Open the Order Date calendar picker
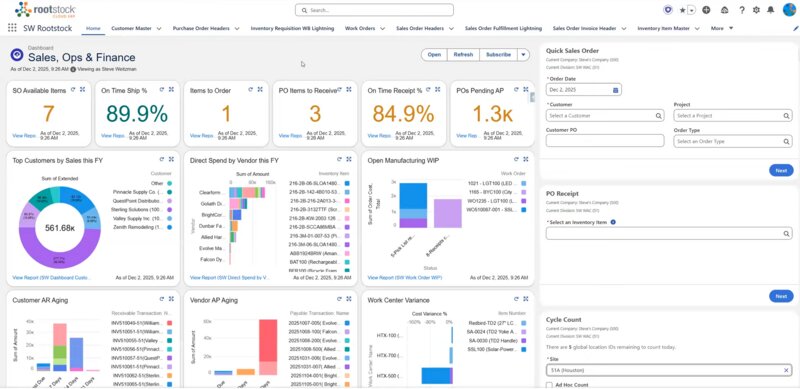The image size is (800, 389). point(615,90)
